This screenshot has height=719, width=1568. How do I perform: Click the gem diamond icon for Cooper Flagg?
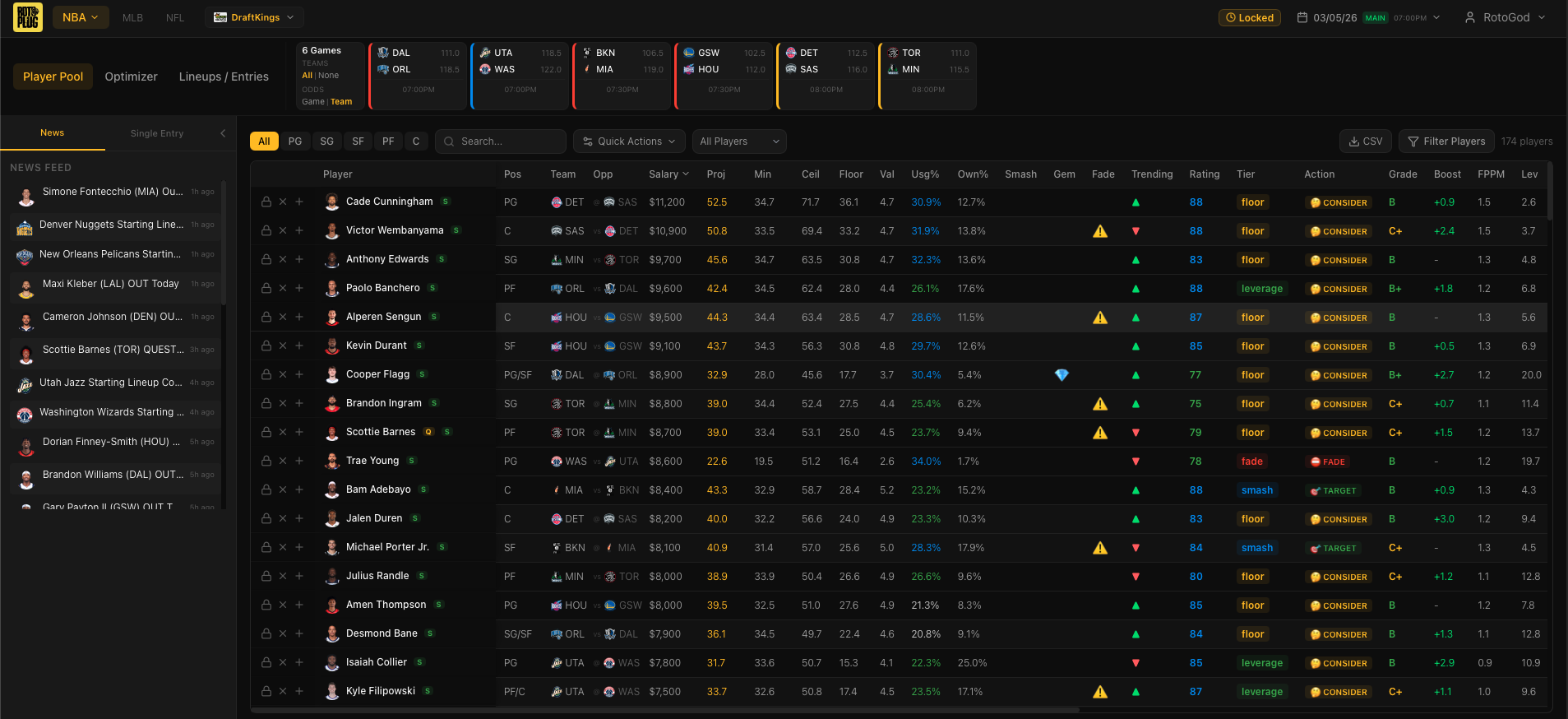point(1062,375)
